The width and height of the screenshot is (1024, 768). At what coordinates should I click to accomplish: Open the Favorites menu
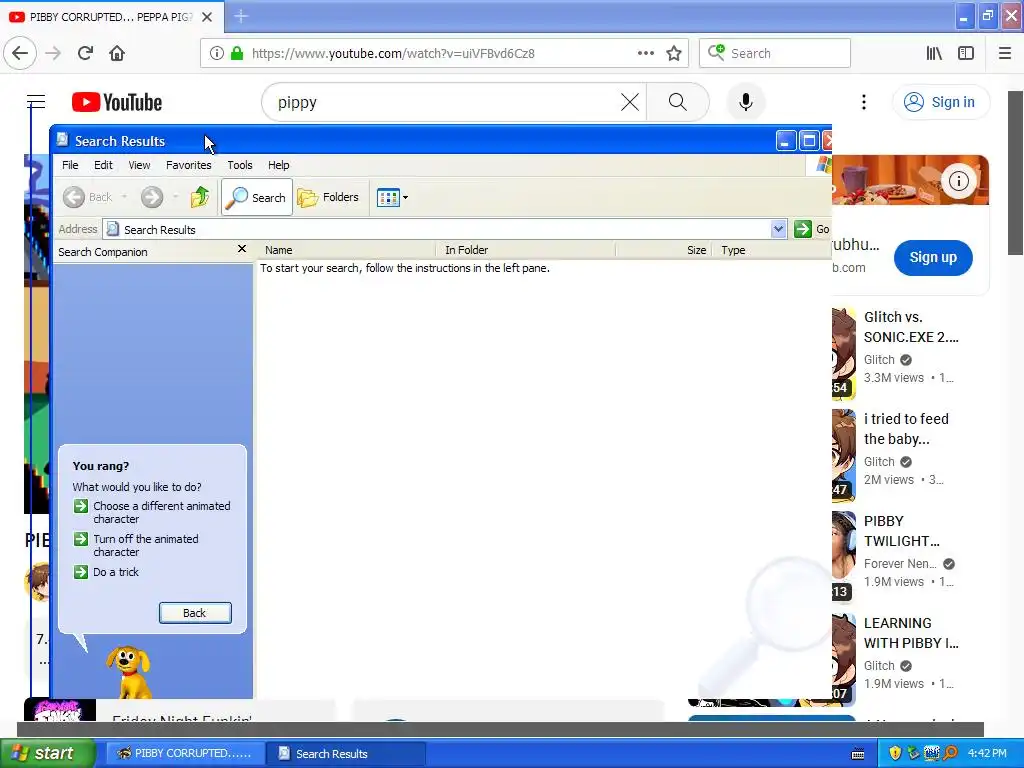click(x=189, y=165)
